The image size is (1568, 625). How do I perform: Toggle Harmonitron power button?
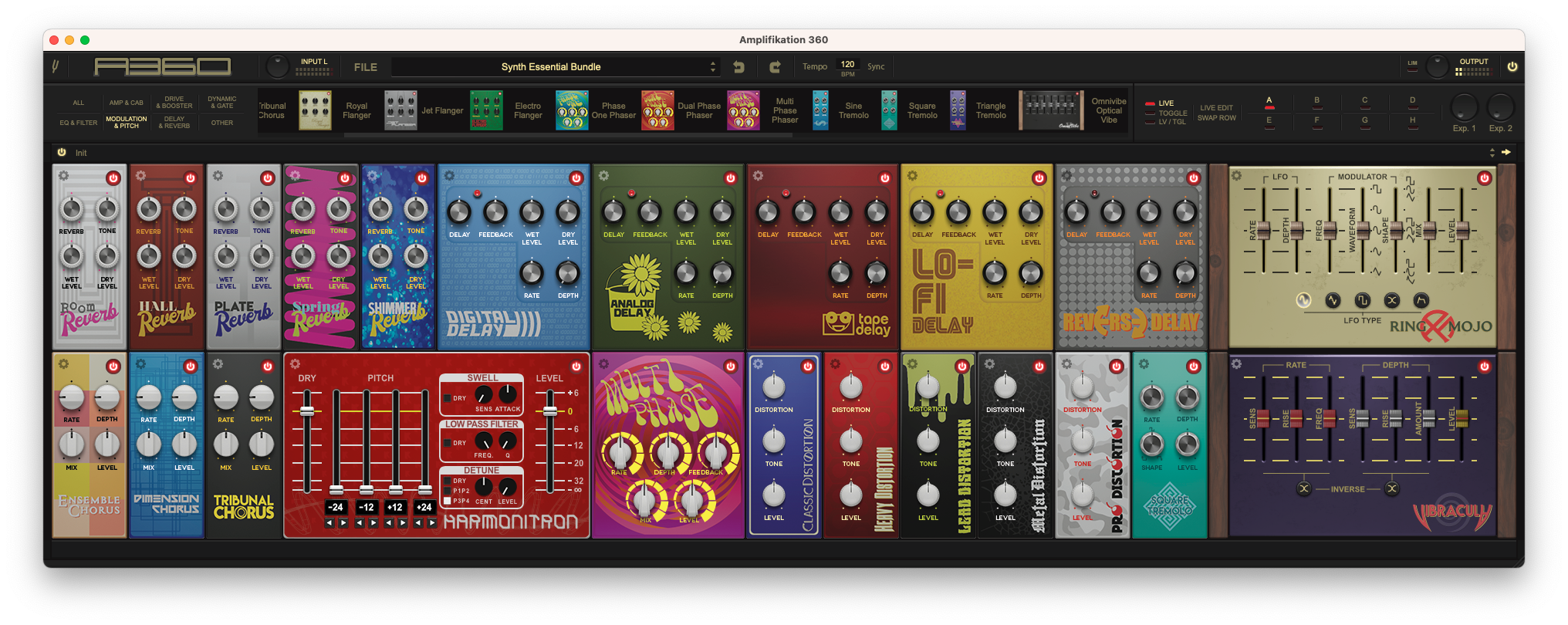(576, 366)
